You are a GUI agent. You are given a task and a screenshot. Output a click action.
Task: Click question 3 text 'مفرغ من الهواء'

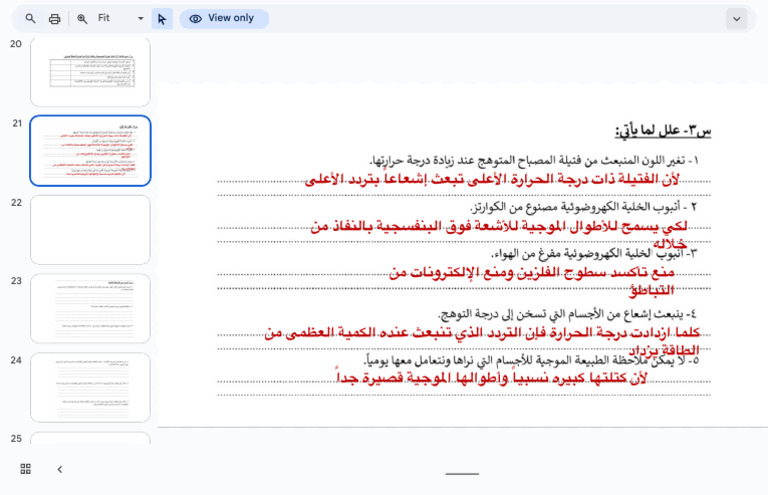click(593, 254)
